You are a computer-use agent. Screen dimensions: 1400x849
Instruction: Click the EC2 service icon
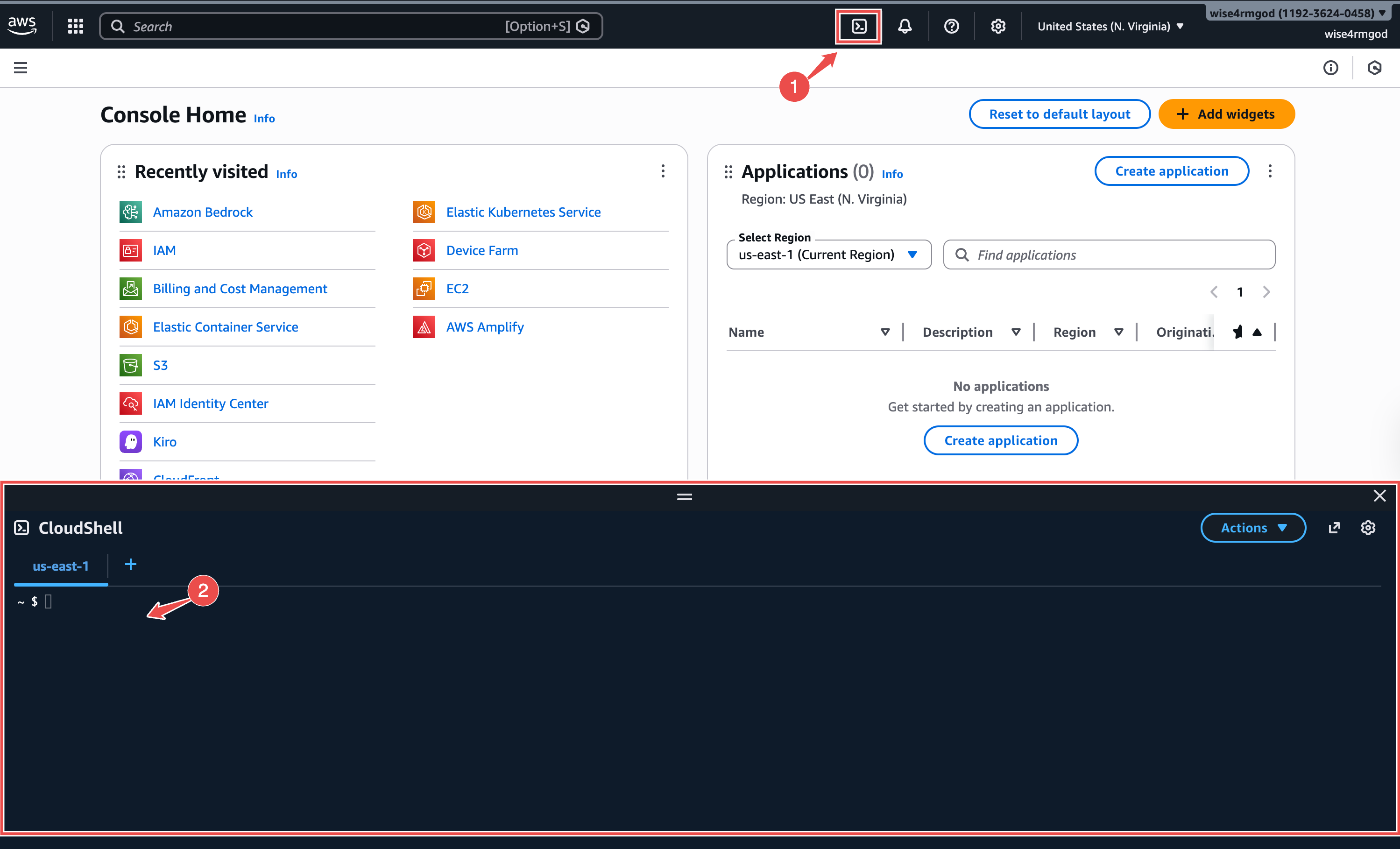click(x=423, y=288)
